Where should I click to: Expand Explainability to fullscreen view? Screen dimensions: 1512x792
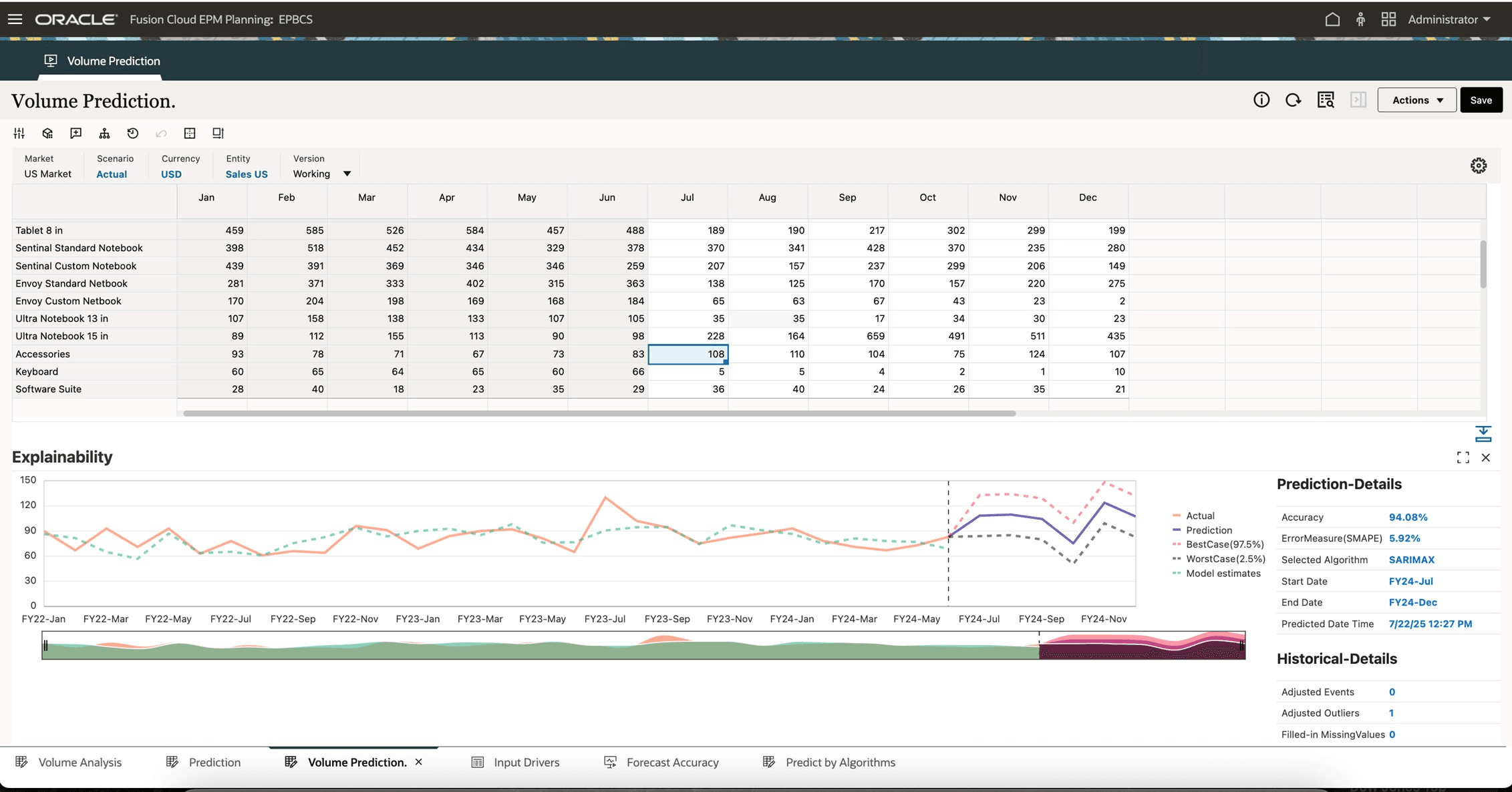point(1462,457)
